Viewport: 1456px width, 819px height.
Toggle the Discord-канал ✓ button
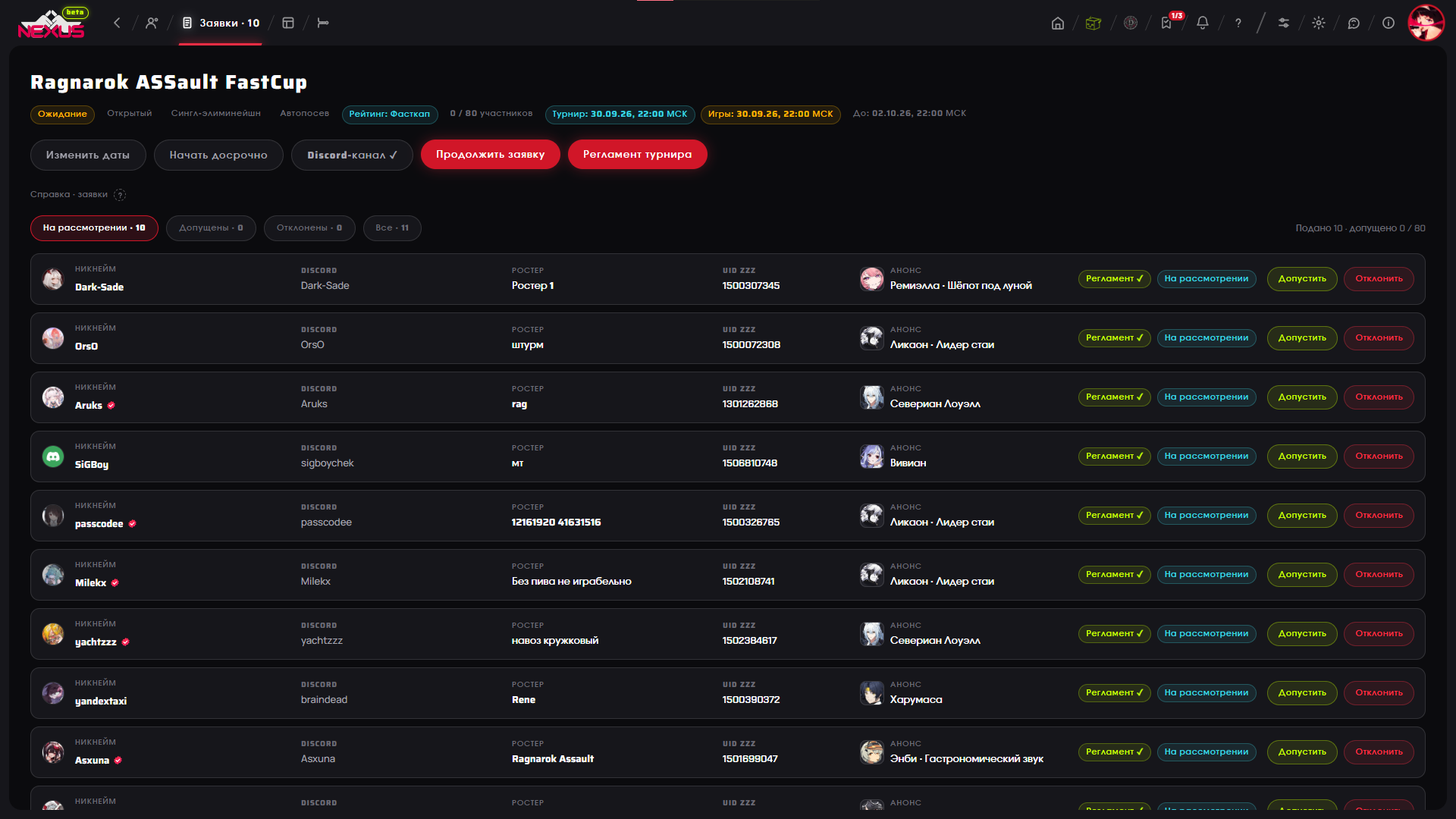click(352, 155)
